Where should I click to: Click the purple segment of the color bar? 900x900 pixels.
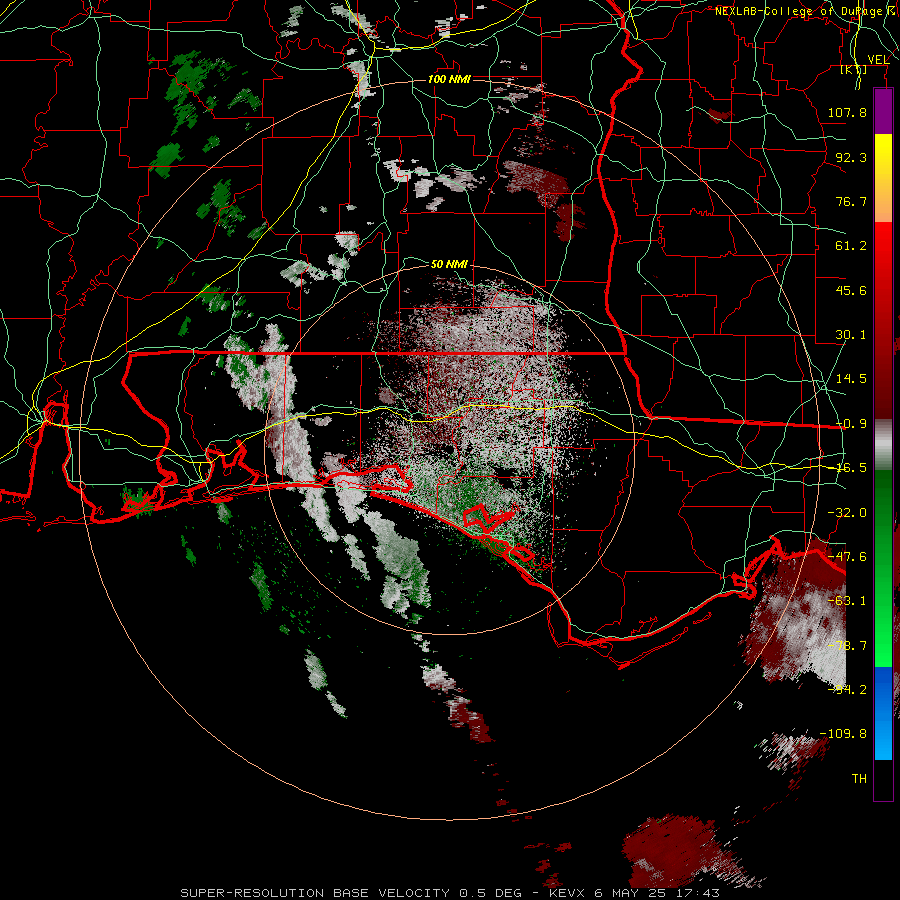tap(883, 111)
